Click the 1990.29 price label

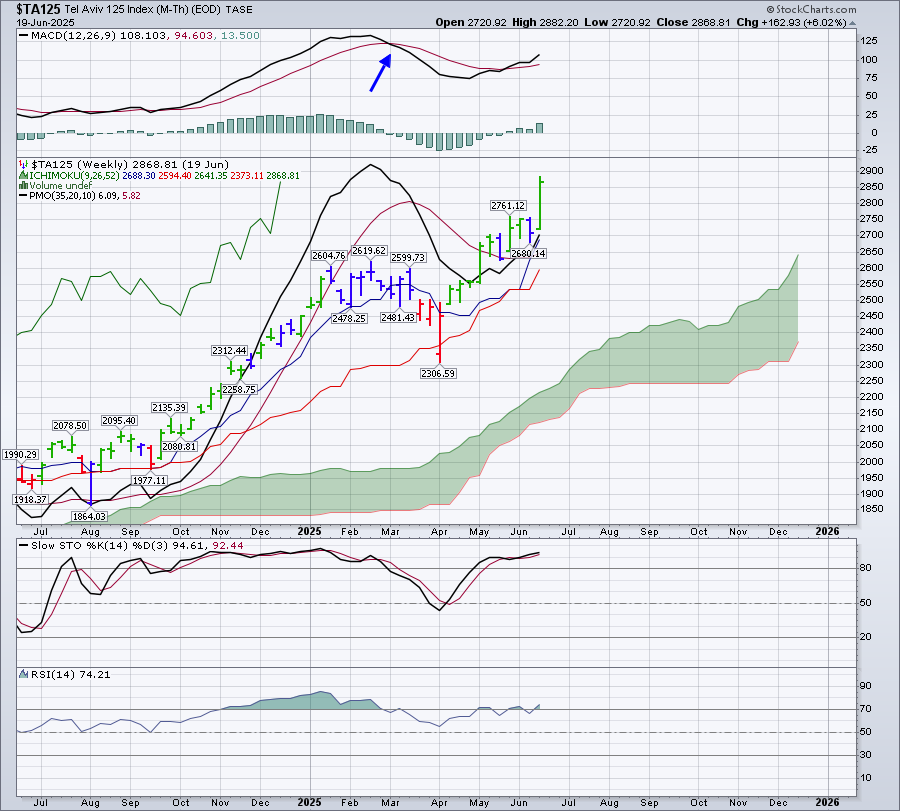coord(21,455)
